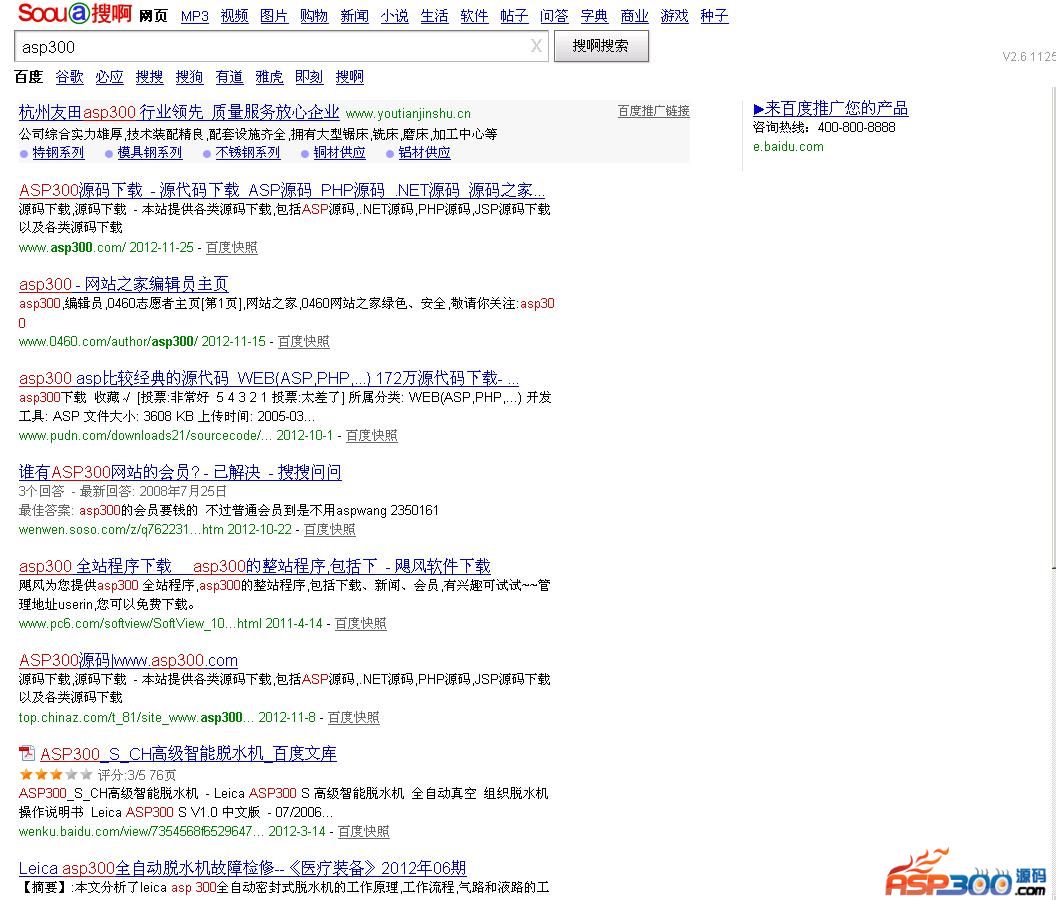Click the 搜啊搜索 button
This screenshot has width=1056, height=900.
click(x=601, y=46)
